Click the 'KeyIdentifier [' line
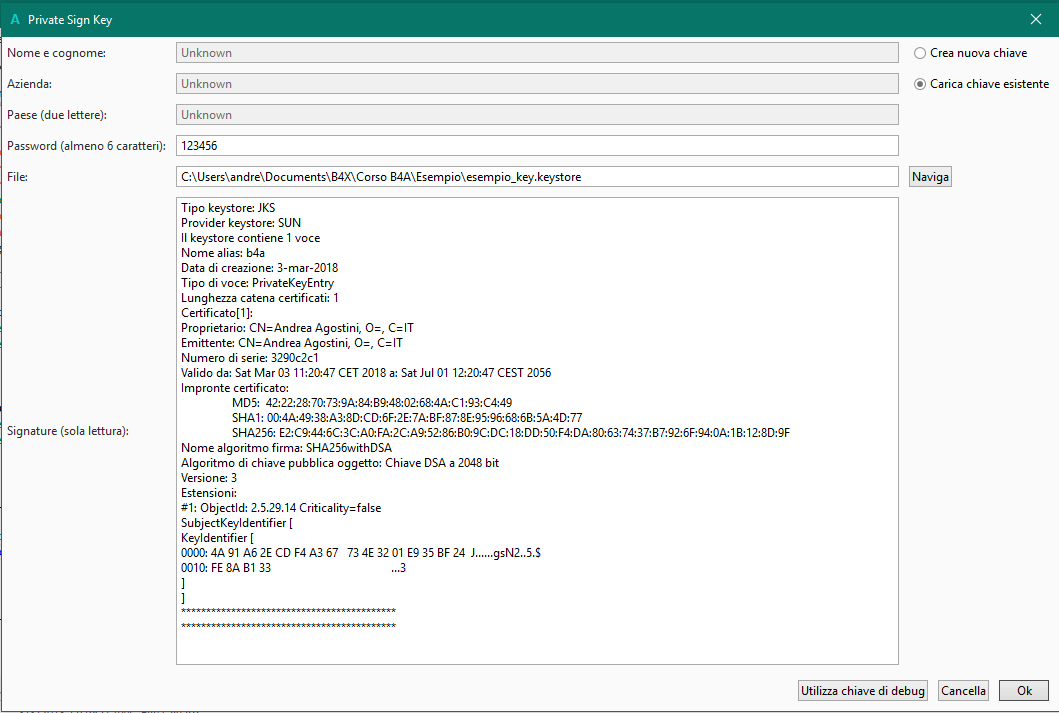This screenshot has height=713, width=1059. [x=217, y=538]
